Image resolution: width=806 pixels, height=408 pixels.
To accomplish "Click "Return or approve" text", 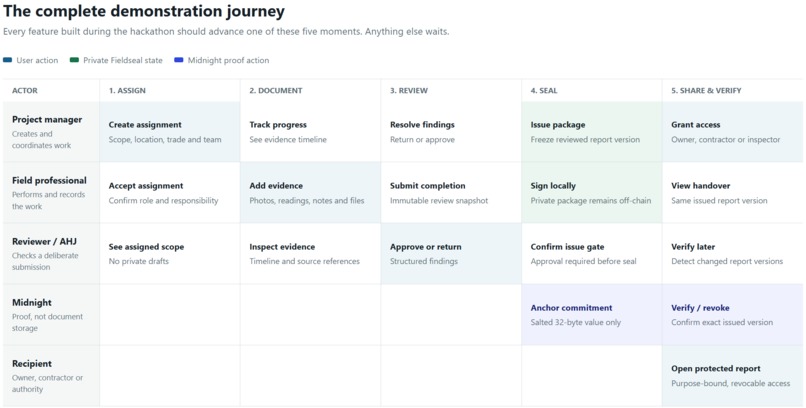I will click(x=422, y=139).
